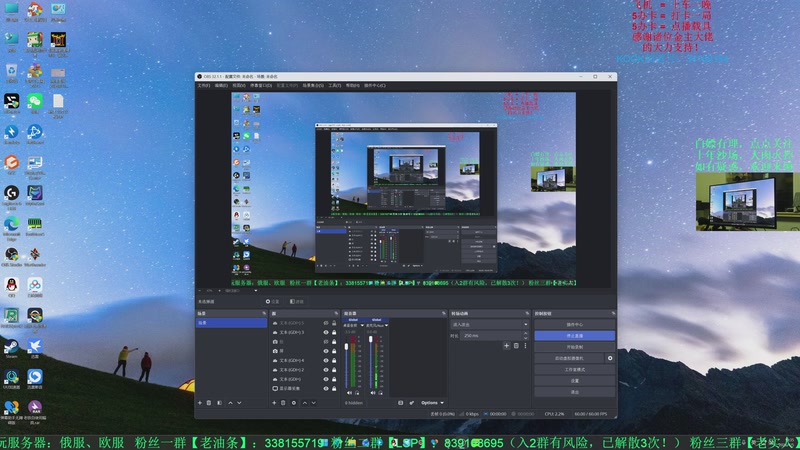Click 退出 button in Controls dock
Image resolution: width=800 pixels, height=450 pixels.
pyautogui.click(x=574, y=392)
